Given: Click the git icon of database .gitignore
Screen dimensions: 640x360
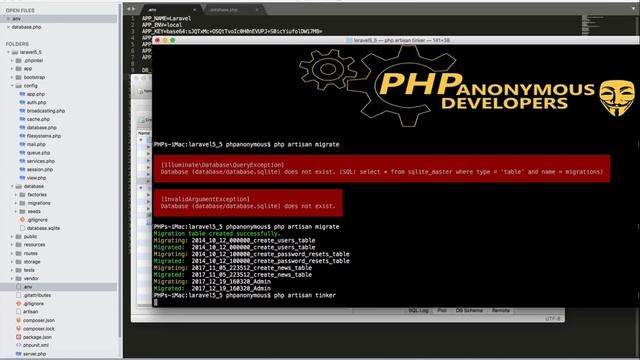Looking at the screenshot, I should pyautogui.click(x=22, y=220).
